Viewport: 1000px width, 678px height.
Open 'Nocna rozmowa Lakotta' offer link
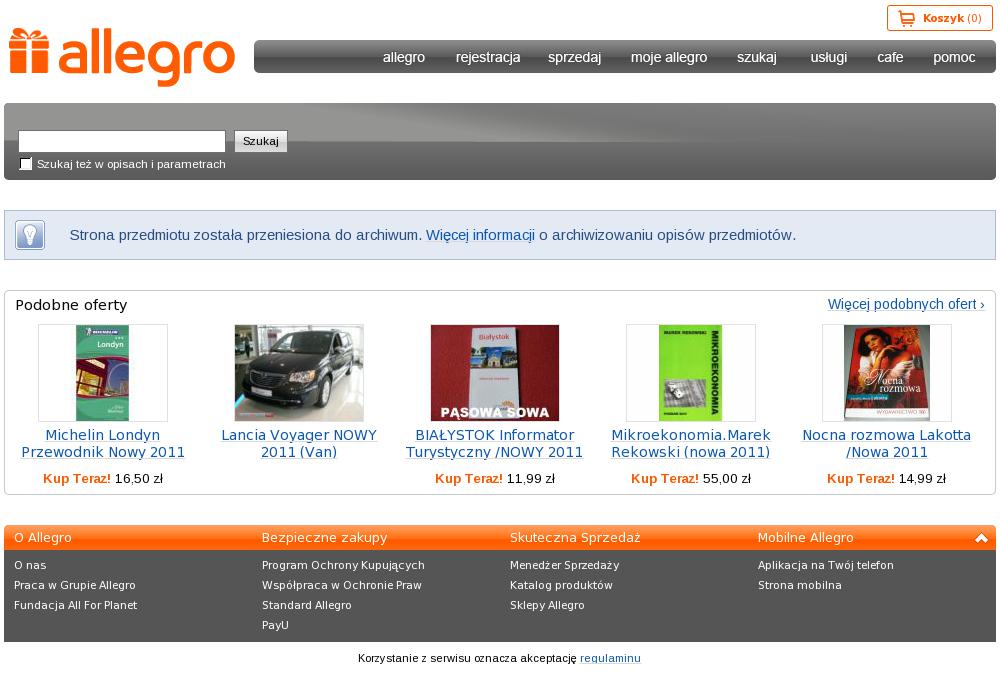click(x=886, y=443)
